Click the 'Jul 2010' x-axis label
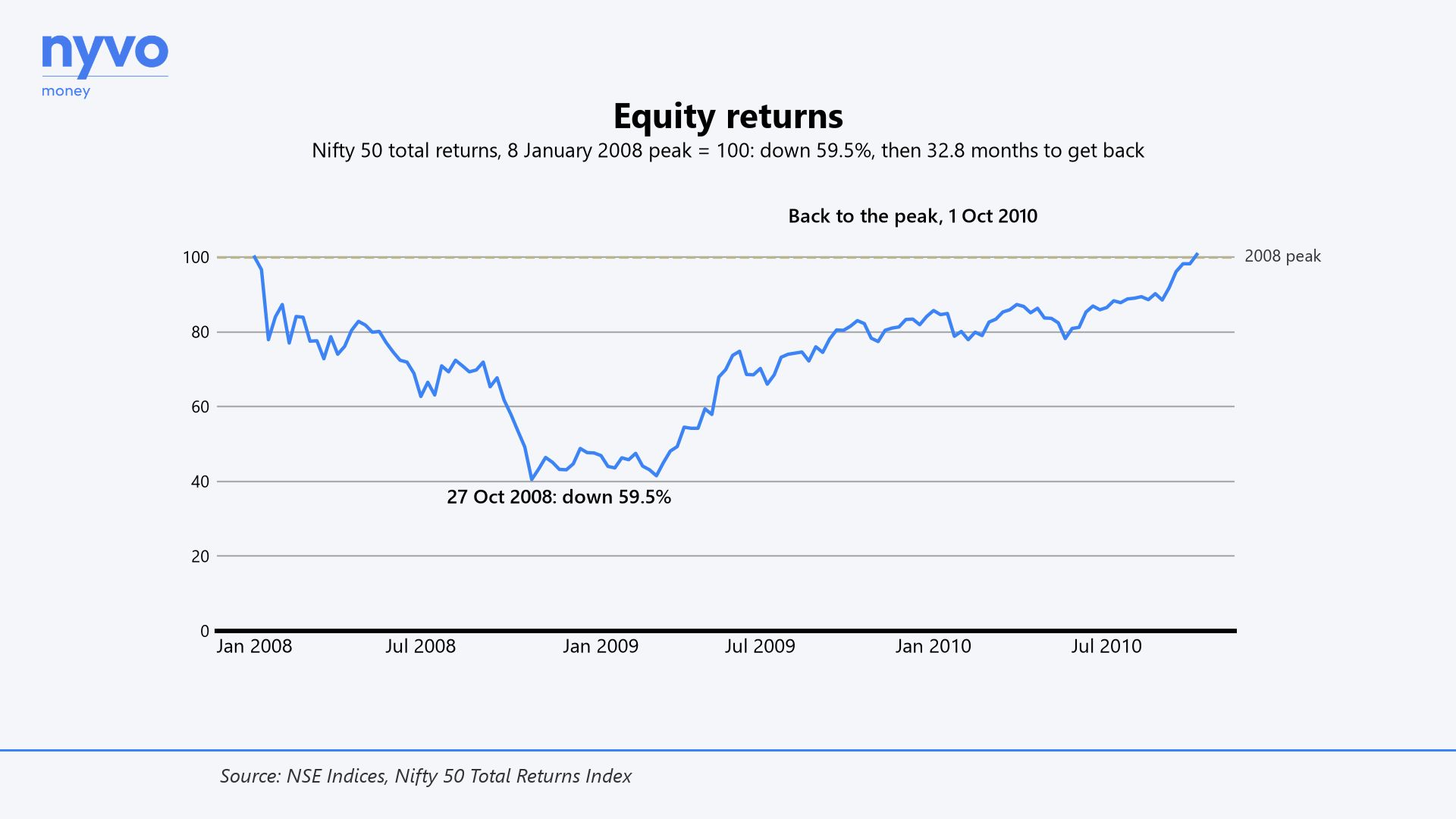The image size is (1456, 819). [x=1106, y=646]
